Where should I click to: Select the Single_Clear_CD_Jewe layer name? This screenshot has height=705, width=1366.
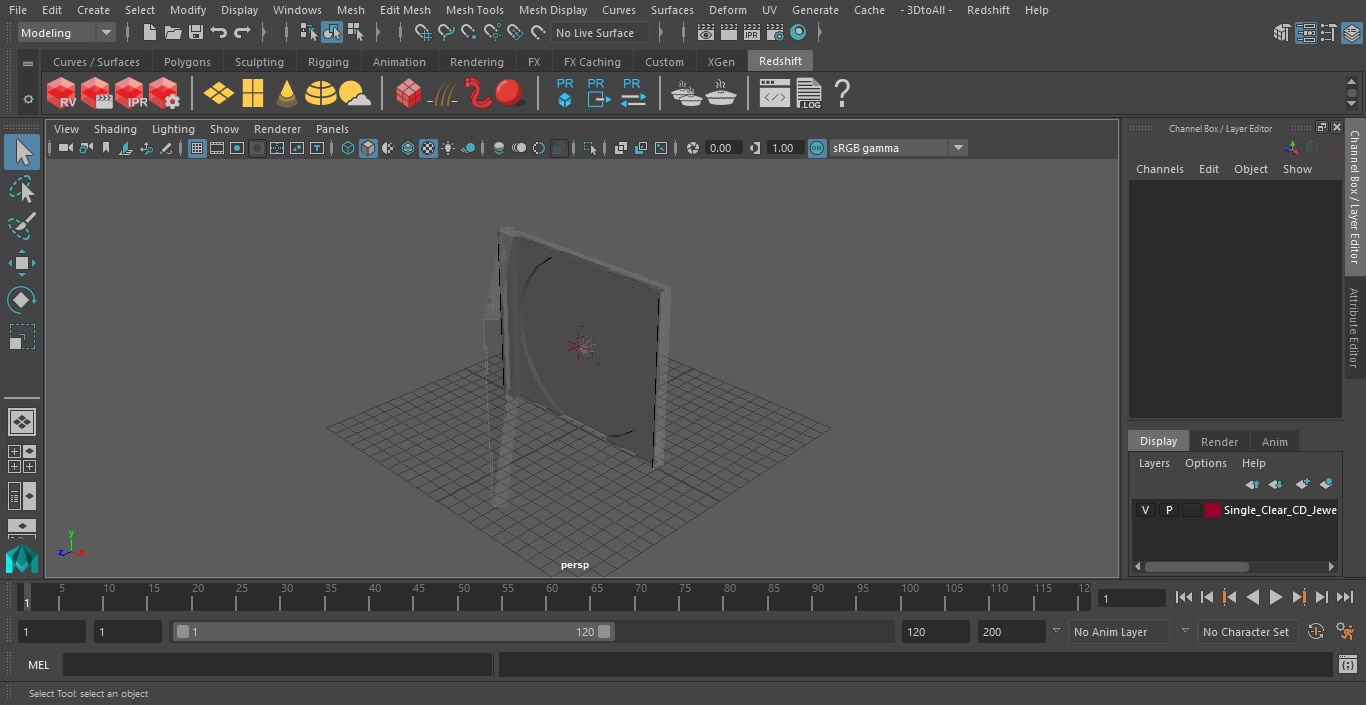pyautogui.click(x=1280, y=510)
